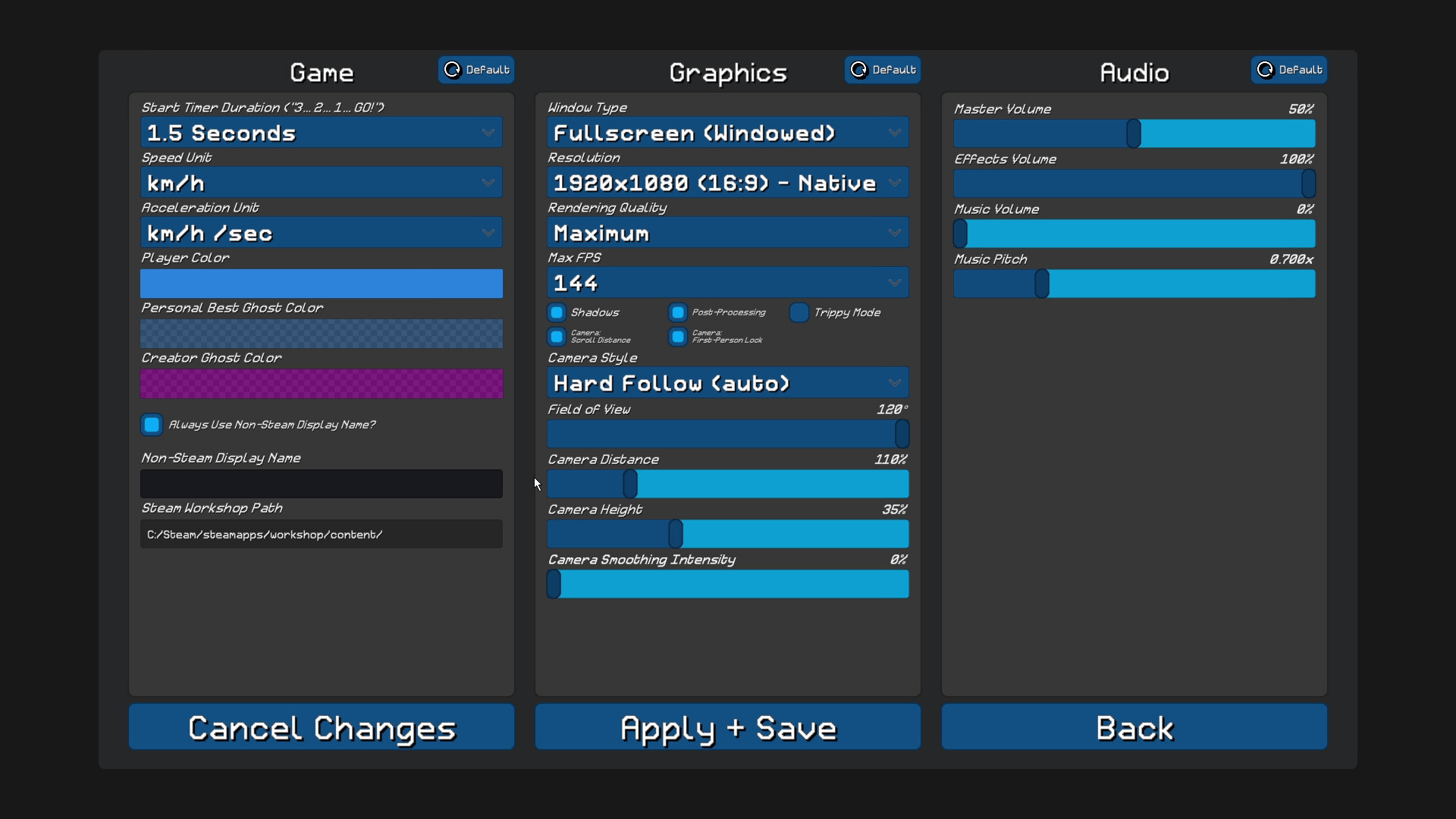Go Back from settings menu
1456x819 pixels.
click(1134, 727)
